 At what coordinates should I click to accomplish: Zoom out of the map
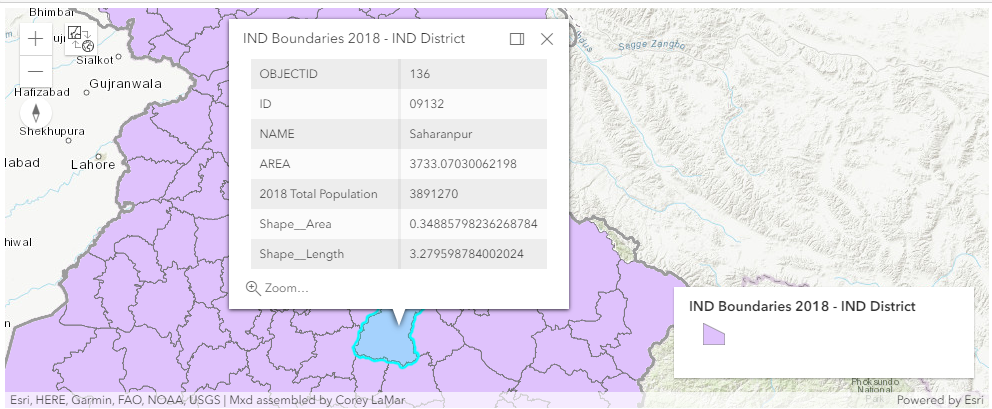(x=35, y=71)
